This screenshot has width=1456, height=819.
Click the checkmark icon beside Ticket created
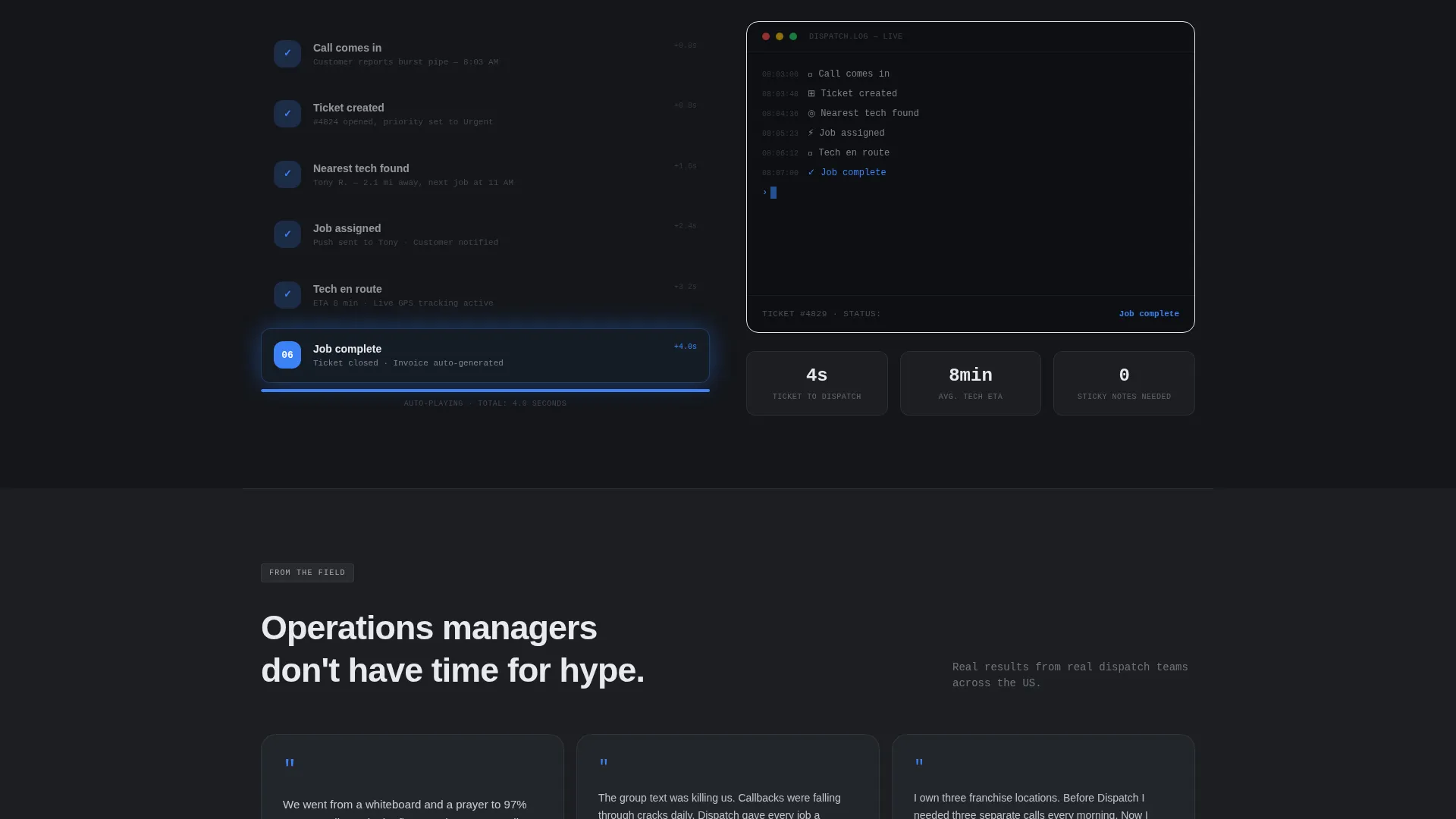[x=287, y=114]
